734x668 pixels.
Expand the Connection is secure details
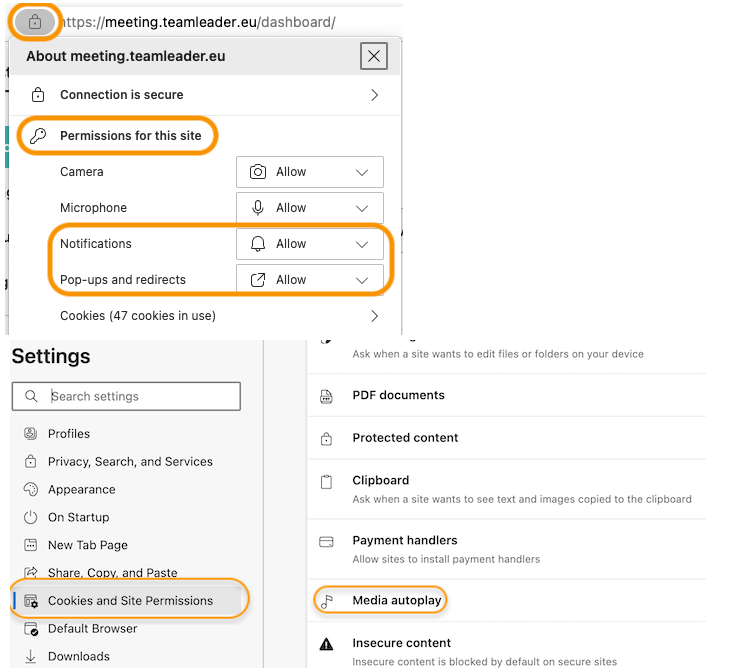(205, 95)
